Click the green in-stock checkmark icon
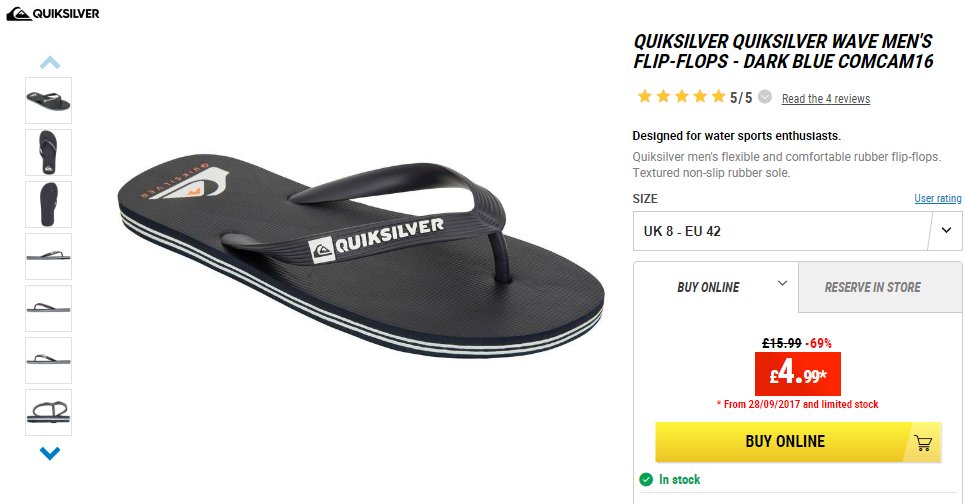This screenshot has height=504, width=965. click(x=646, y=479)
